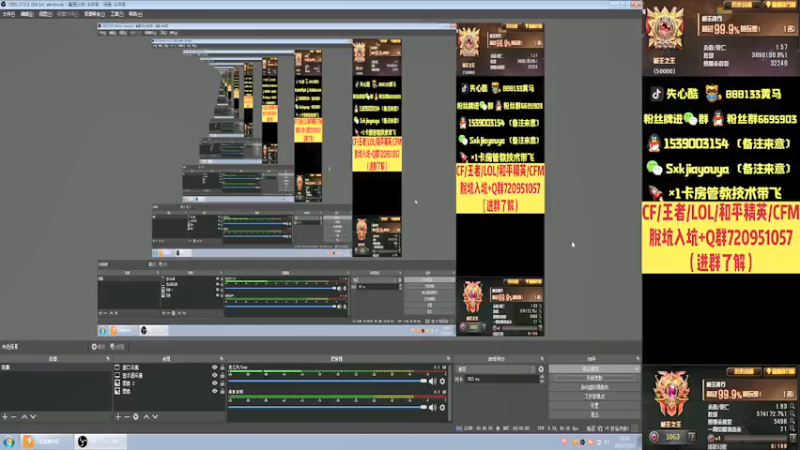
Task: Click the 滤镜 filters button above the docks
Action: tap(118, 347)
